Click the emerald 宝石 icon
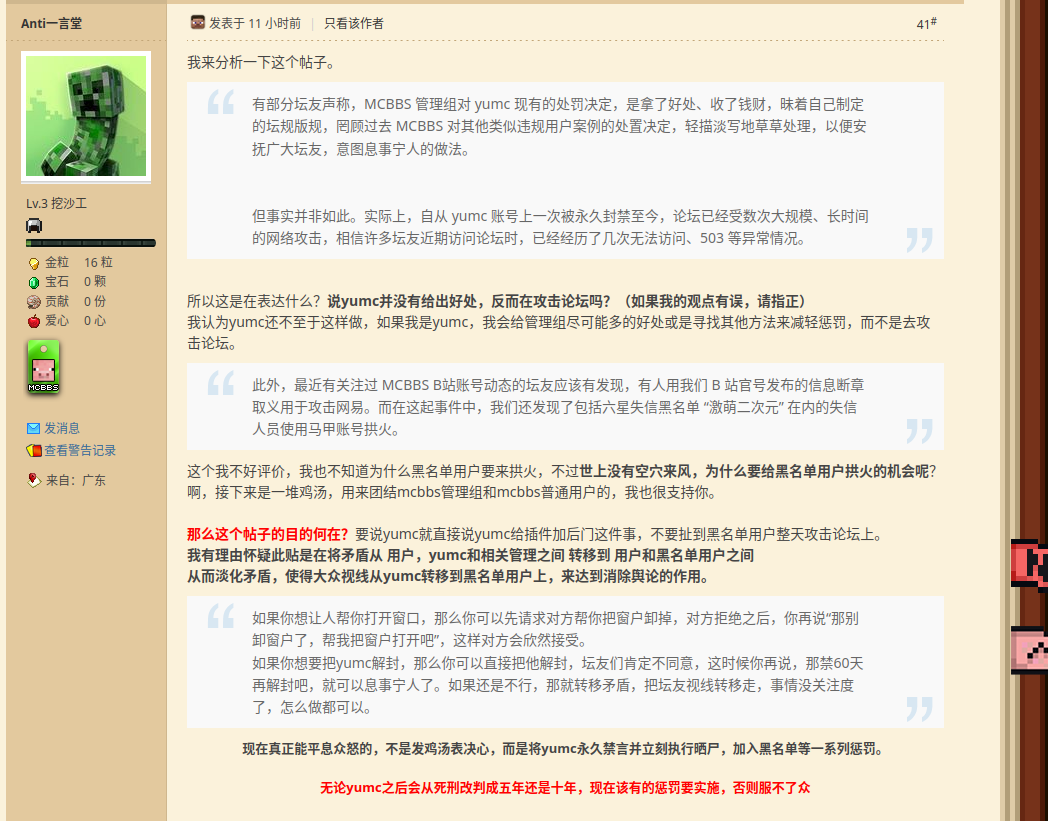The width and height of the screenshot is (1048, 821). 34,282
